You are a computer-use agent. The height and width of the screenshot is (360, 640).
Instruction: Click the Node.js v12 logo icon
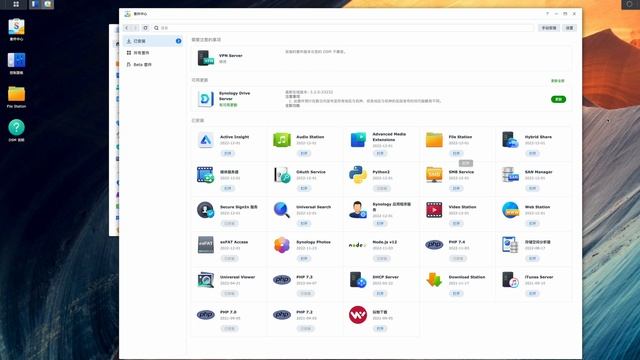(x=358, y=245)
